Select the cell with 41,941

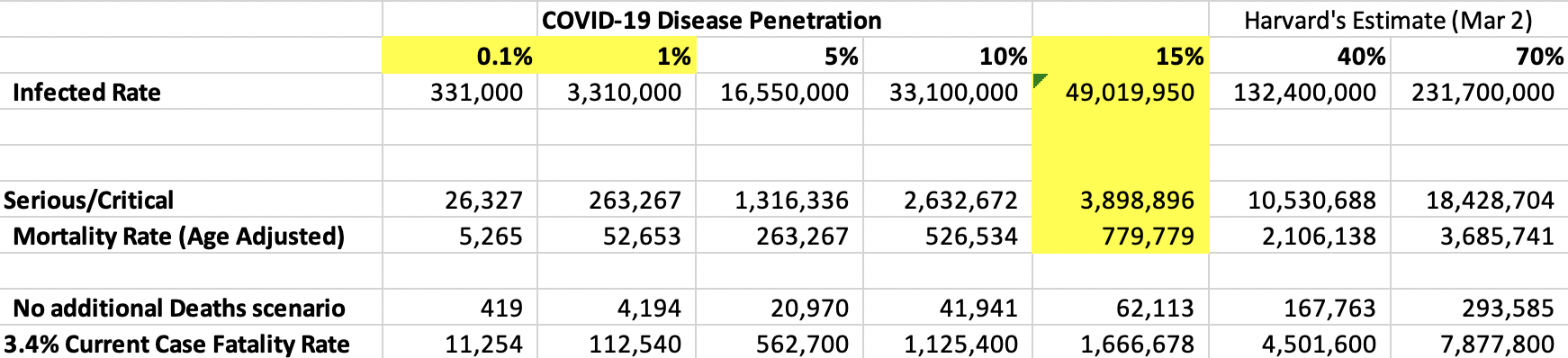pos(948,308)
